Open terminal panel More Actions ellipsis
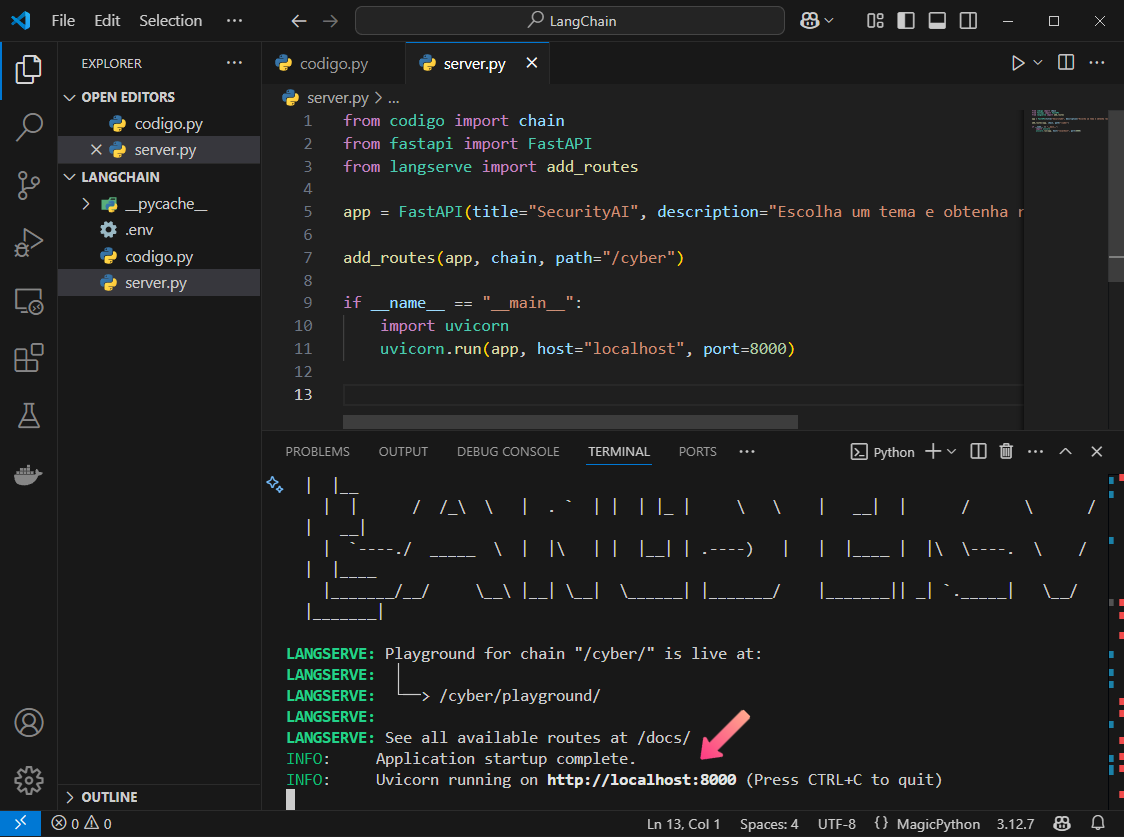The height and width of the screenshot is (837, 1124). tap(1035, 451)
